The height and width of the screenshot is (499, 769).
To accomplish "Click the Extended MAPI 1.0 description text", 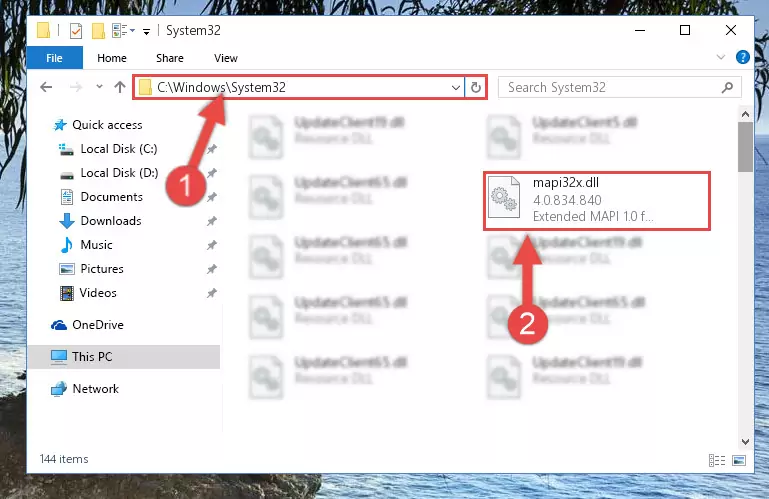I will tap(593, 216).
